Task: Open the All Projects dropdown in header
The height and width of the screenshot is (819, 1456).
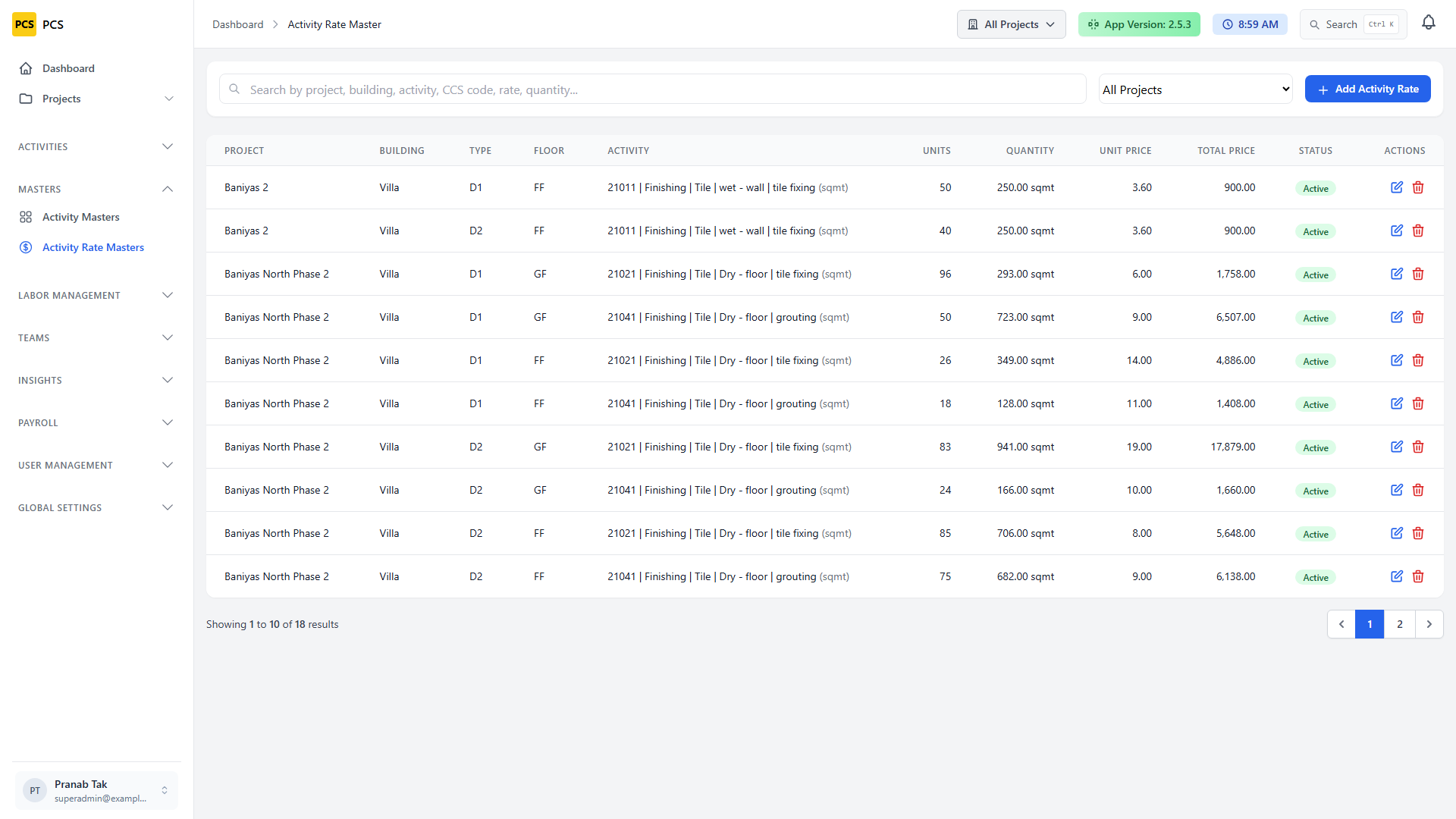Action: coord(1012,24)
